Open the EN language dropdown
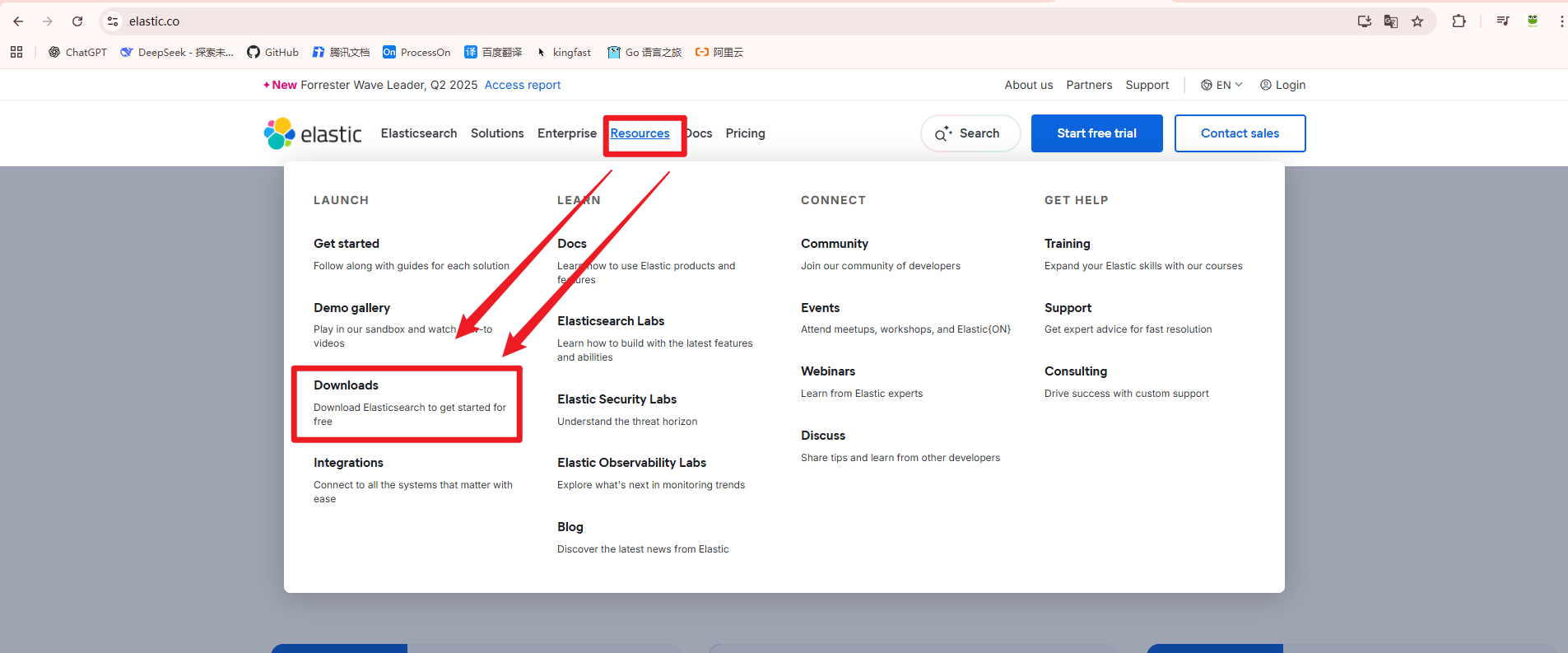Screen dimensions: 1568x653 [1221, 85]
